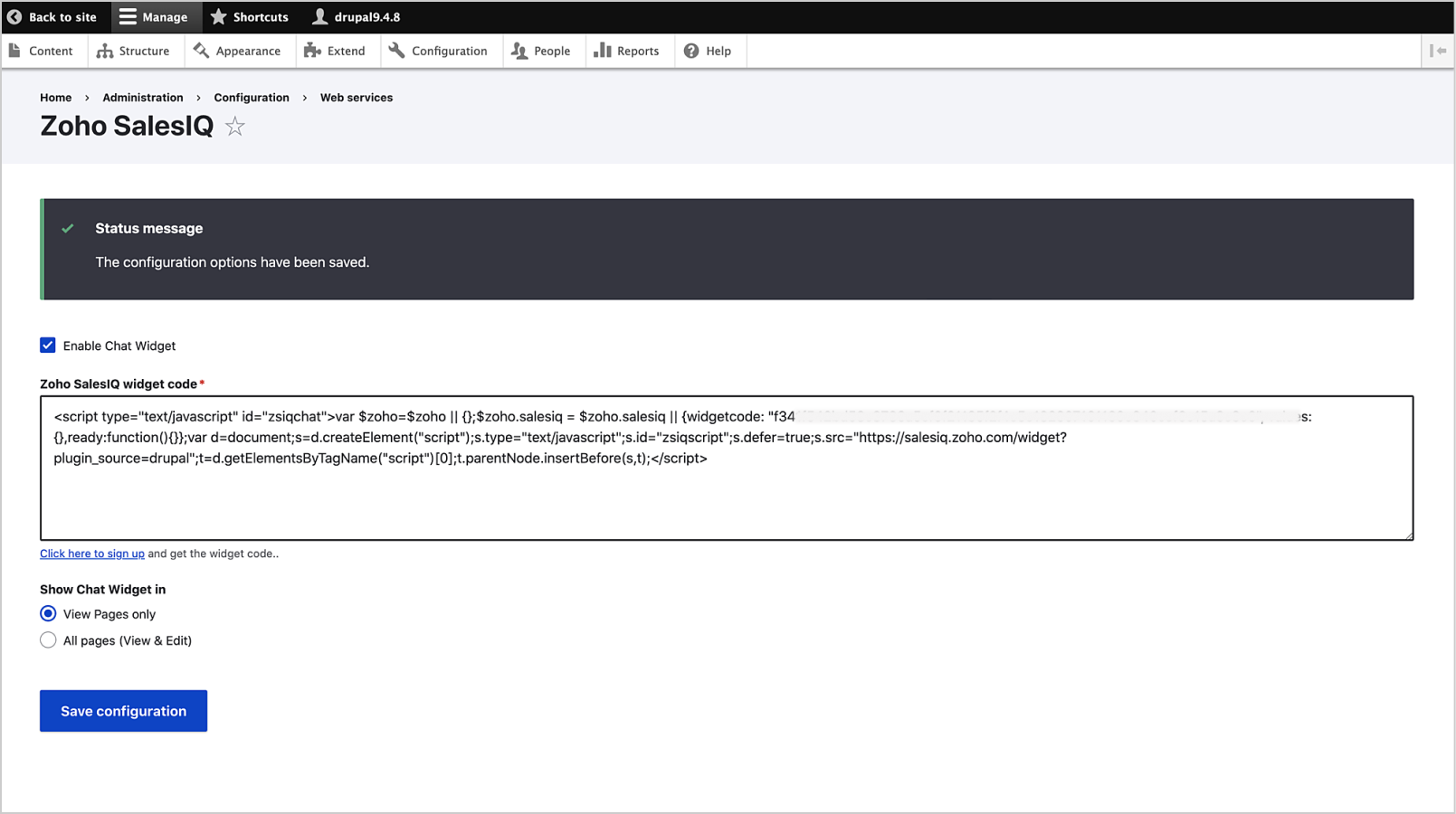
Task: Open the Help admin menu
Action: [708, 51]
